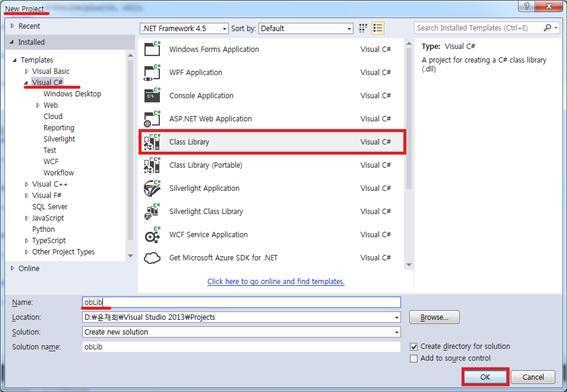Open the dialog help question mark button
Screen dimensions: 567x392
coord(526,6)
